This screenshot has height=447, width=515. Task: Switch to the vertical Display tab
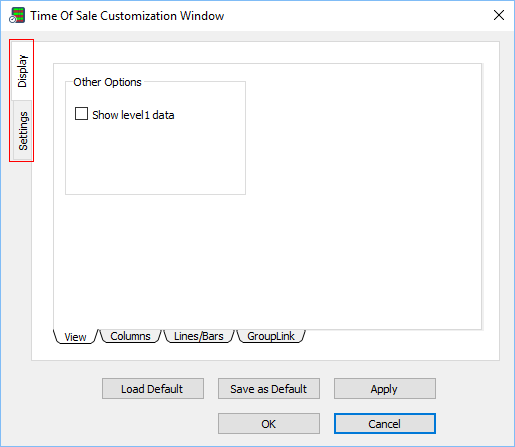22,71
